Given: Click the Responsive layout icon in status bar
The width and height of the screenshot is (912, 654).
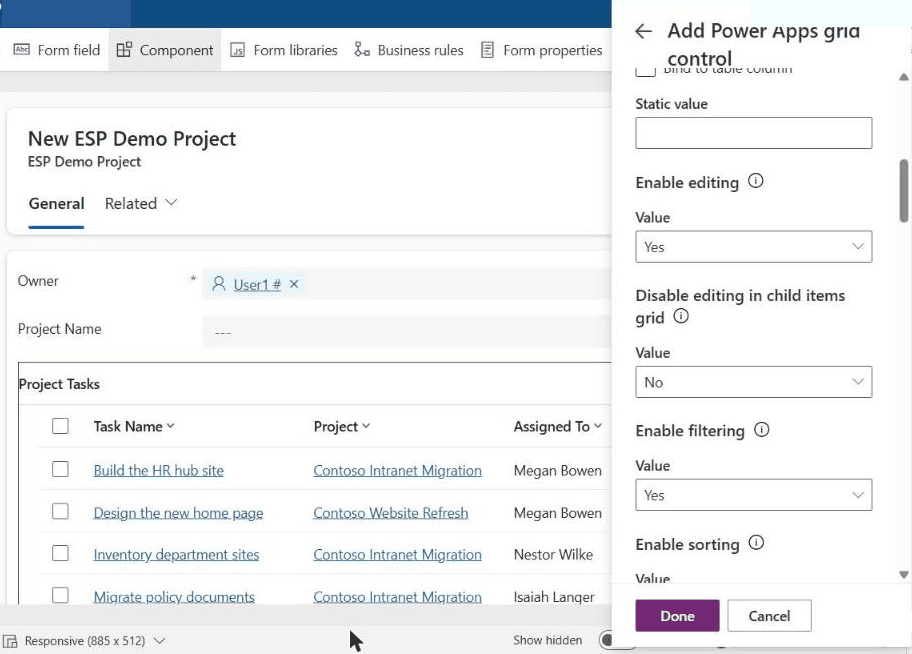Looking at the screenshot, I should (10, 641).
